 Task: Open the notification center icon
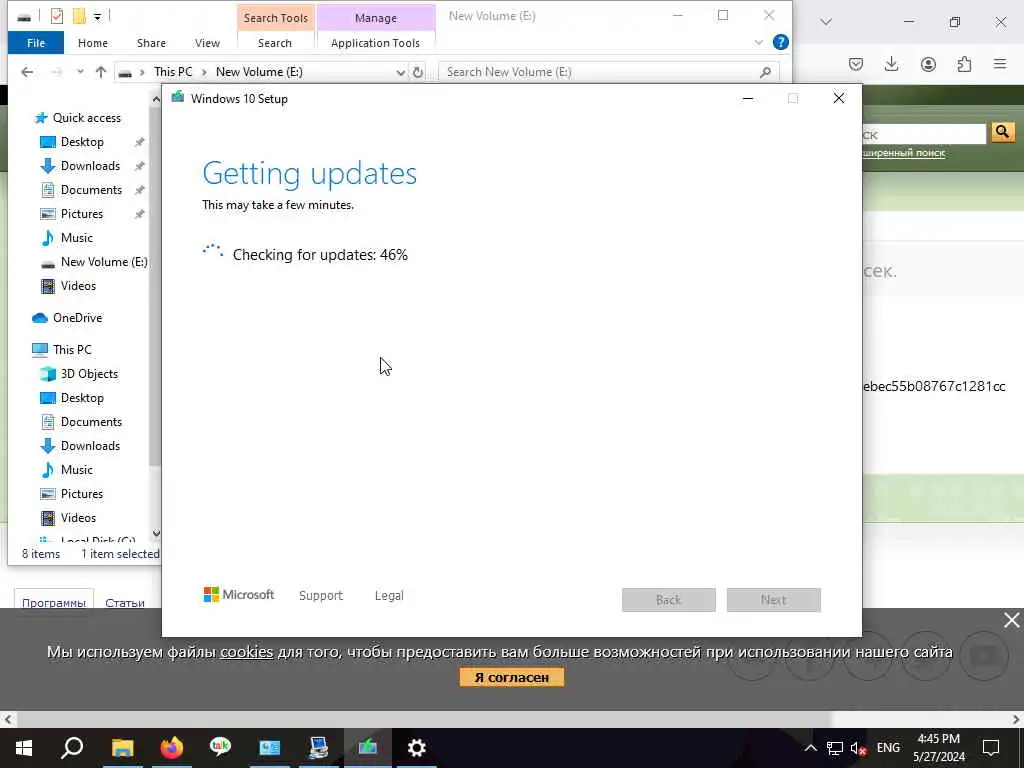[x=991, y=748]
